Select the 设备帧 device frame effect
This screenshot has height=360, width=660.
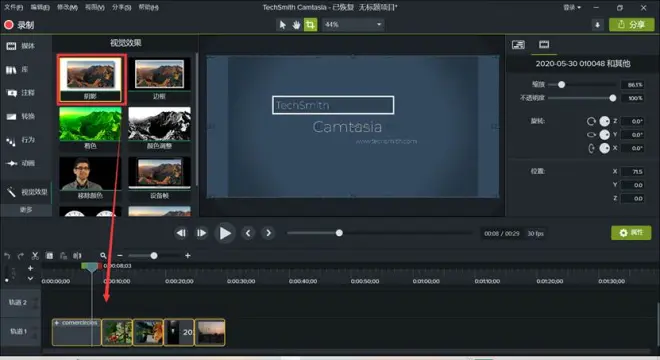pyautogui.click(x=159, y=179)
